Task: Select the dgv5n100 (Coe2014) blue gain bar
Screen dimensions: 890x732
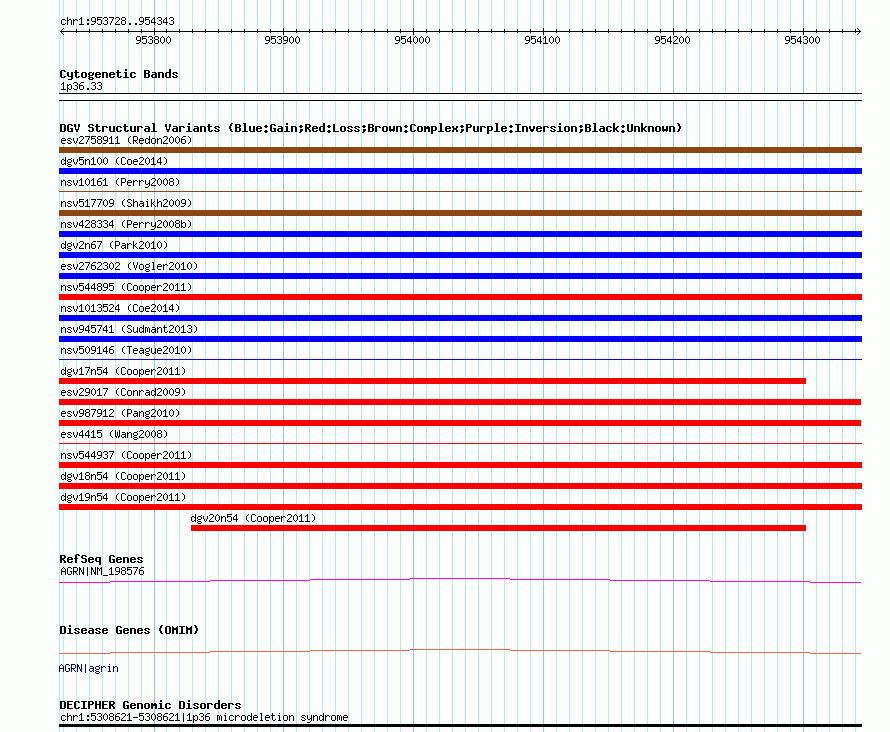Action: pos(460,171)
